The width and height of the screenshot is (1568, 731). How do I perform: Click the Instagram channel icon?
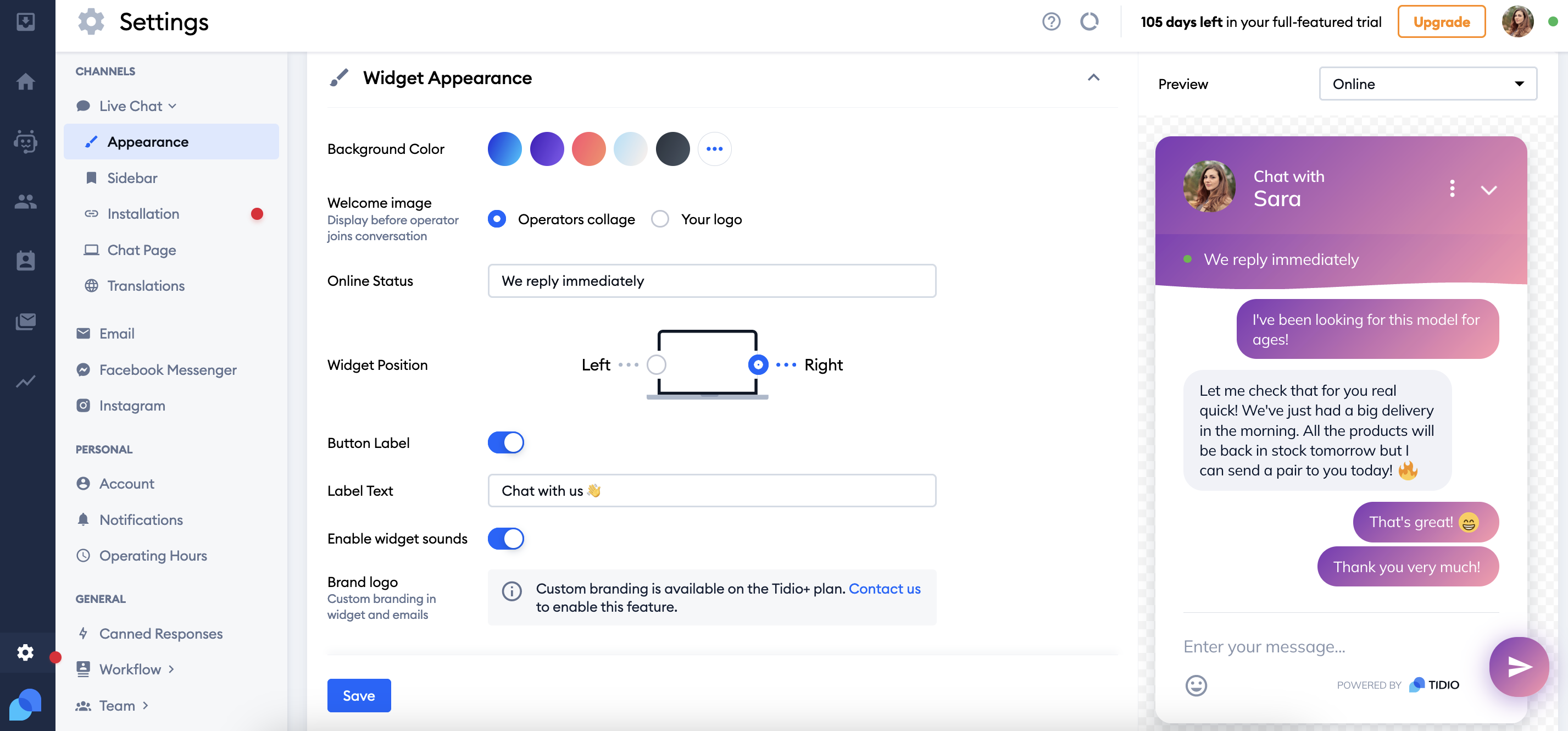pyautogui.click(x=84, y=405)
